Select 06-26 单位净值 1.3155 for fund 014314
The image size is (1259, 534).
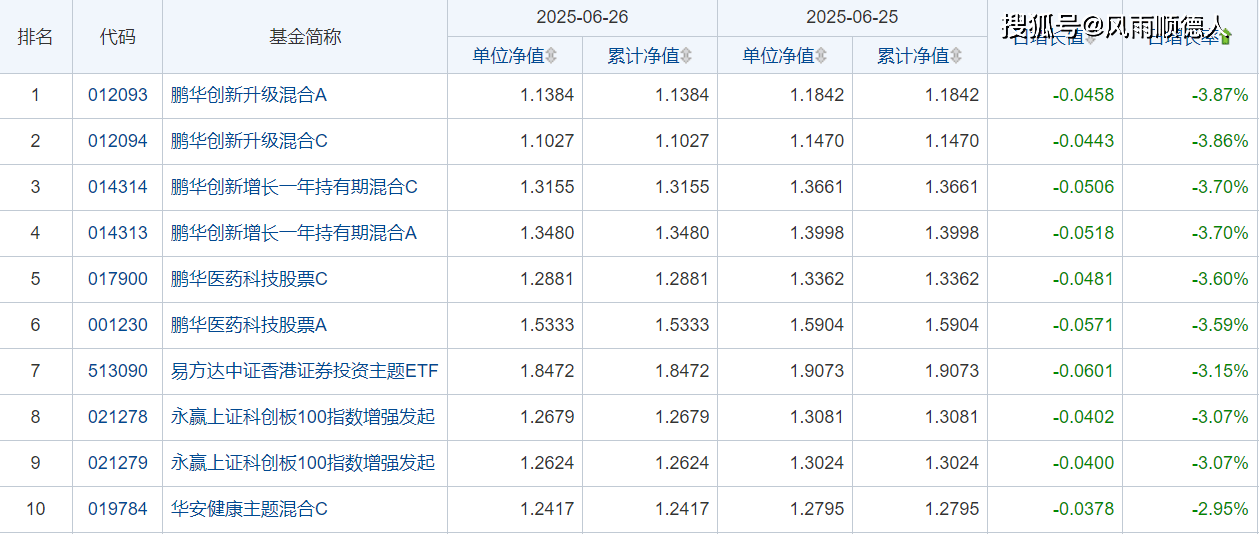click(x=547, y=187)
